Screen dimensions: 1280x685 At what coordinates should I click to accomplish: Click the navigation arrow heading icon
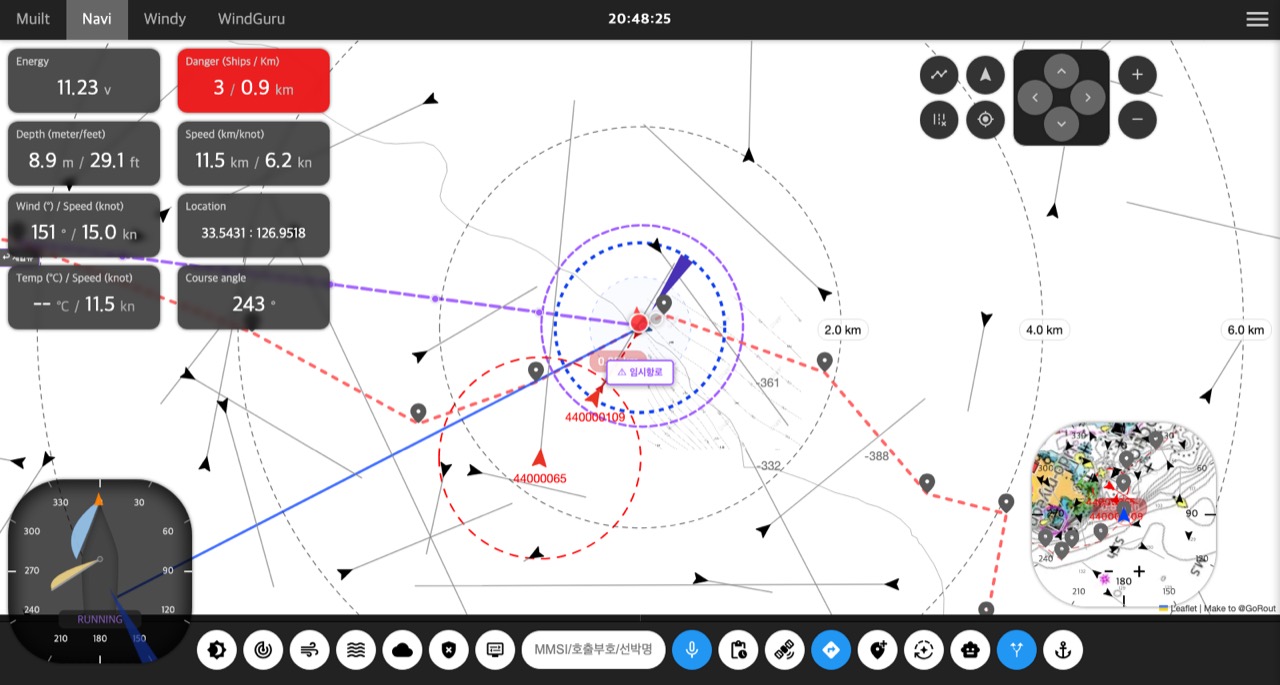(985, 74)
